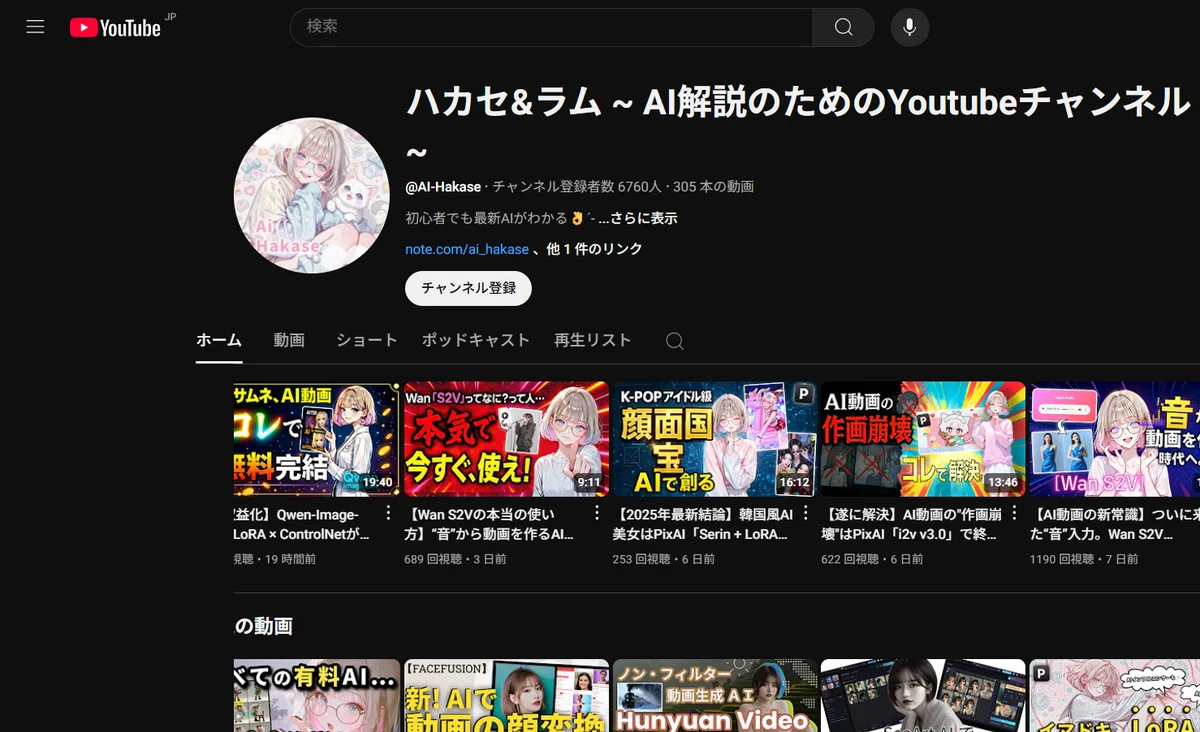This screenshot has width=1200, height=732.
Task: Click the 19:40 duration badge
Action: [377, 482]
